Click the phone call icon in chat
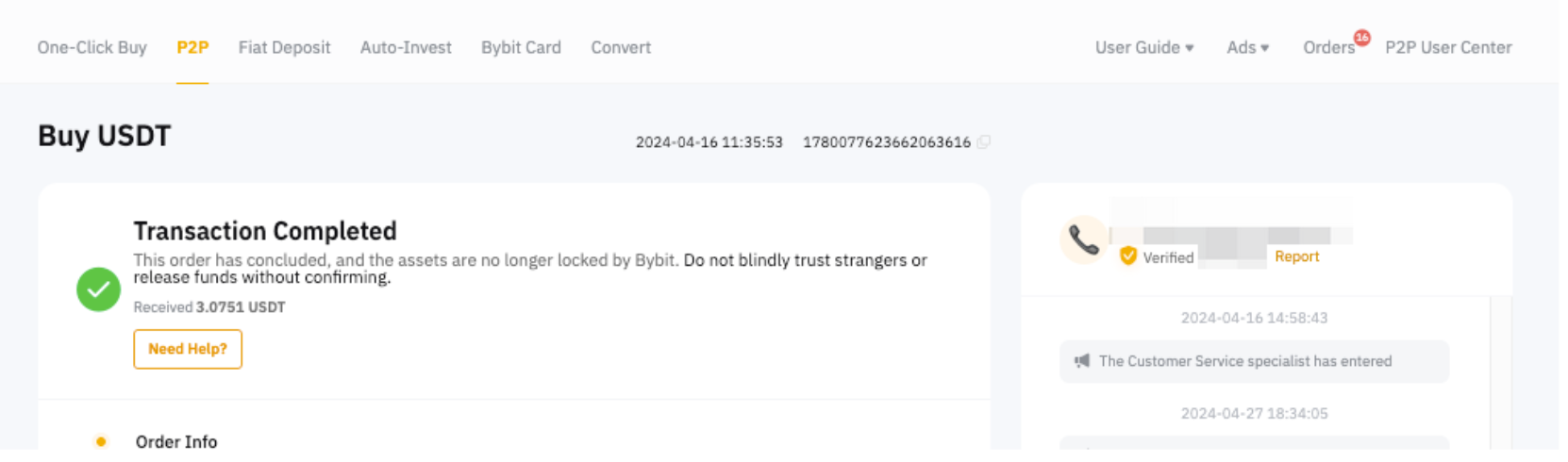 [x=1083, y=240]
